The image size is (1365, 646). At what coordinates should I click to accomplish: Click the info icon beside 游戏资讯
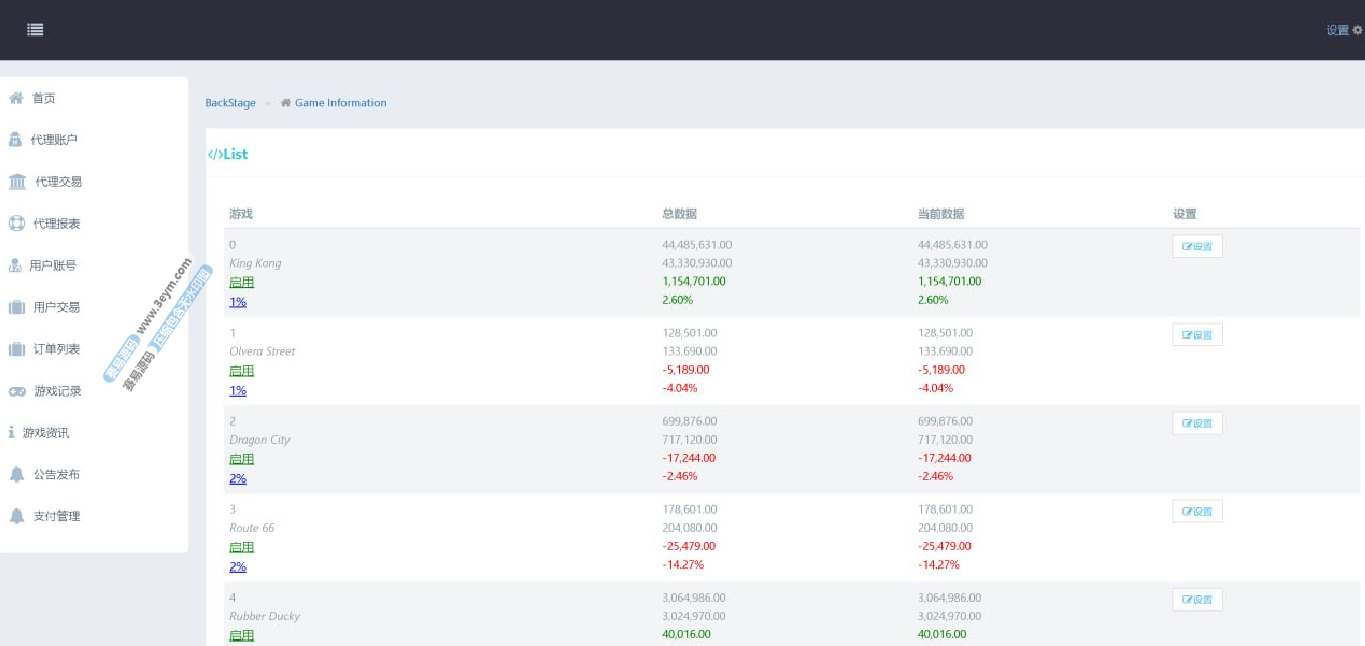(11, 433)
